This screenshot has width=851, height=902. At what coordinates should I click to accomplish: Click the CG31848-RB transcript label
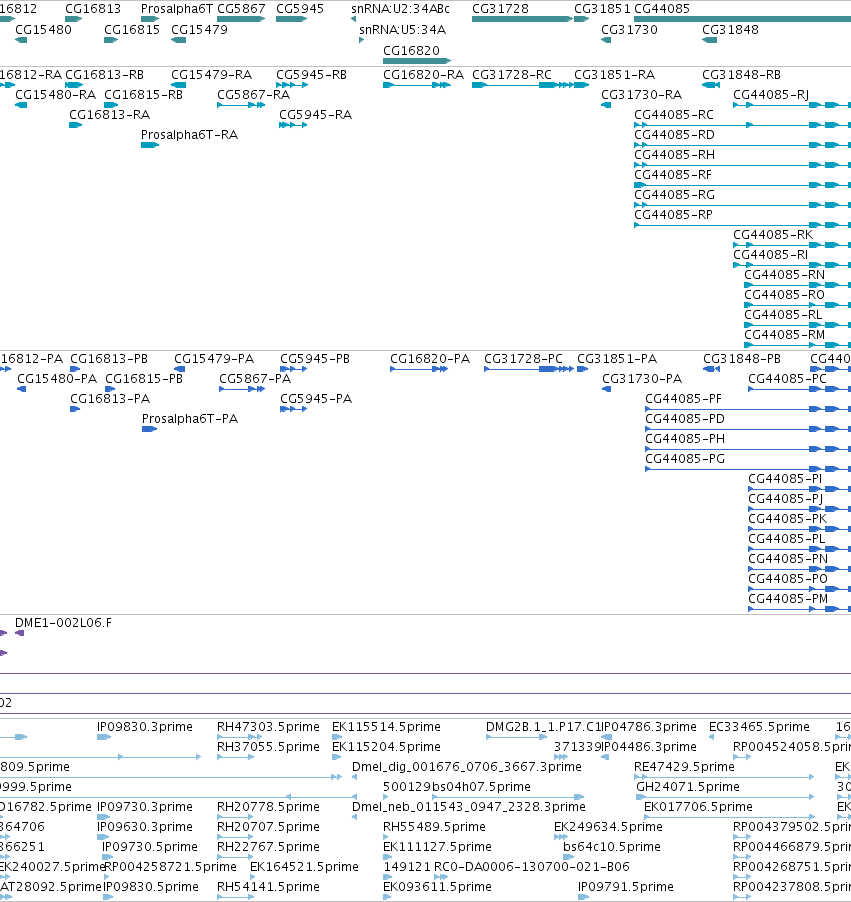pyautogui.click(x=741, y=75)
